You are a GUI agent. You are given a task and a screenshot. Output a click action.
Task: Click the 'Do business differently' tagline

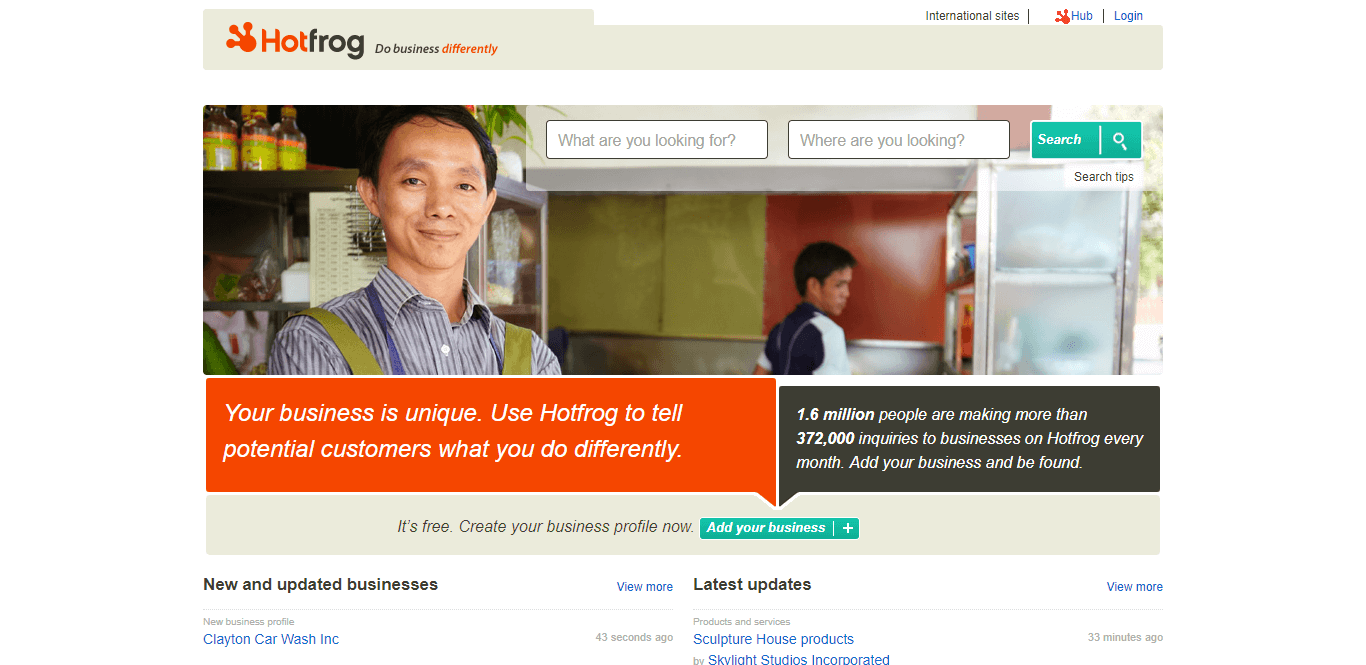[x=436, y=49]
